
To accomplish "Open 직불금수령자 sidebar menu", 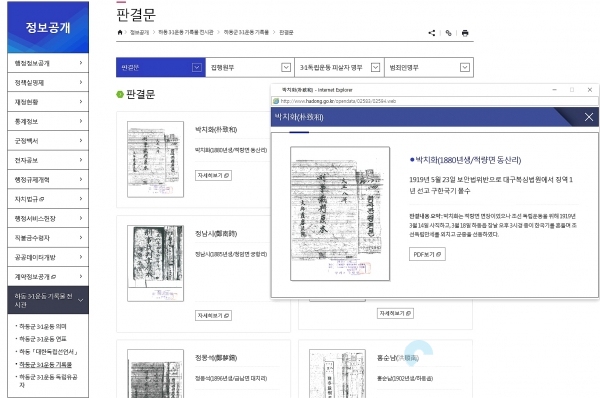I will click(x=48, y=238).
